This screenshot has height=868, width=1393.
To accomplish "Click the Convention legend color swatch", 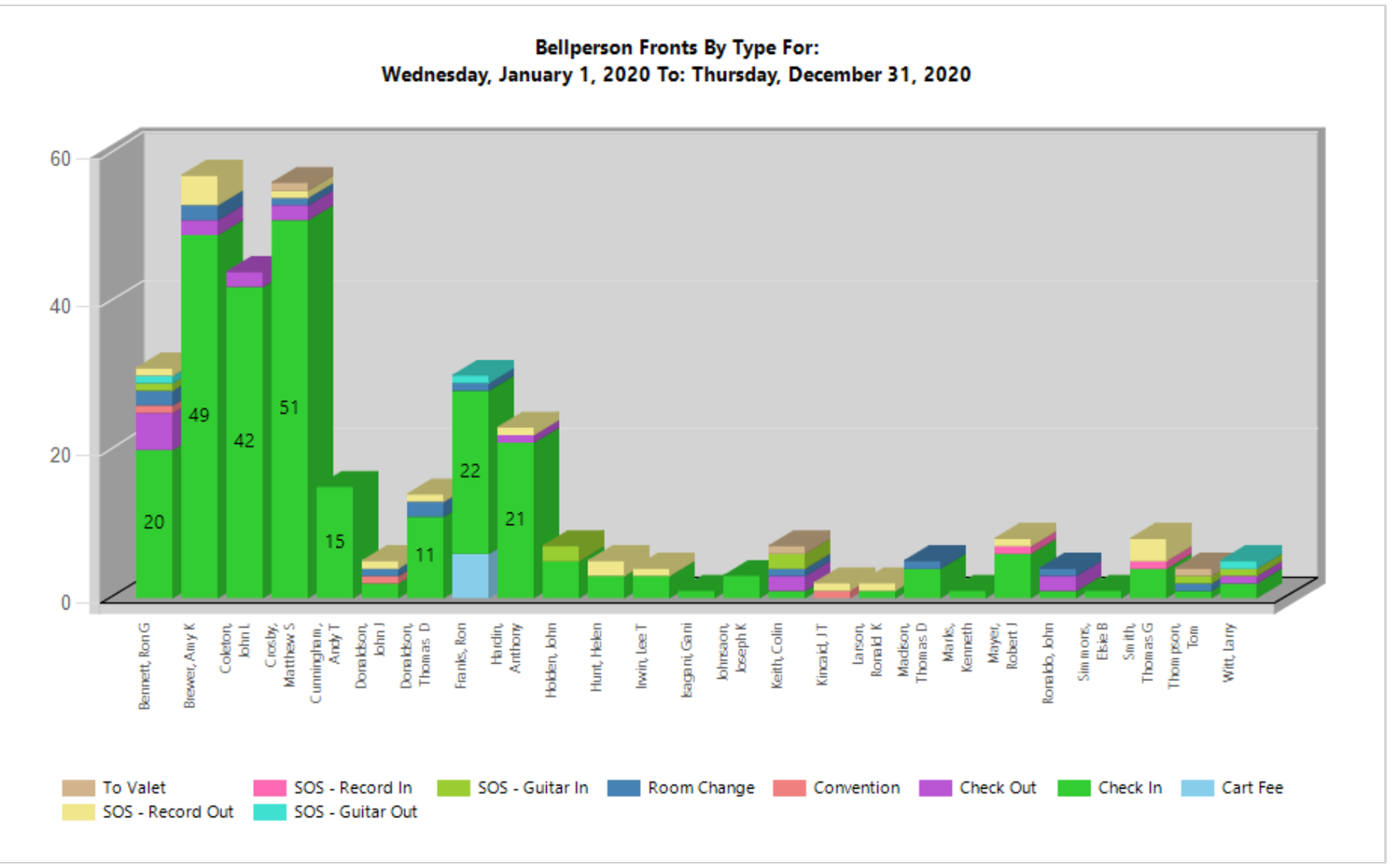I will pyautogui.click(x=790, y=788).
